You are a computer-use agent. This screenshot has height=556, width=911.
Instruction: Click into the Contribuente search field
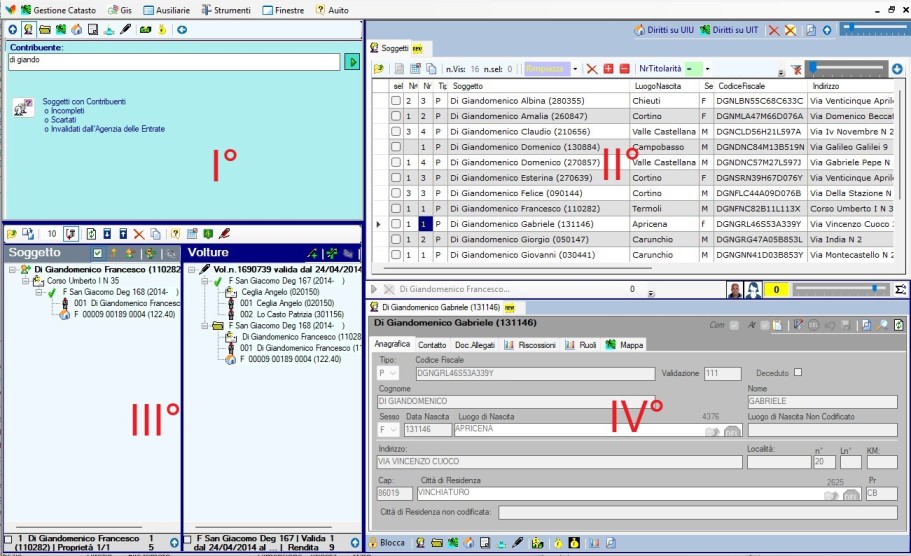pos(173,62)
